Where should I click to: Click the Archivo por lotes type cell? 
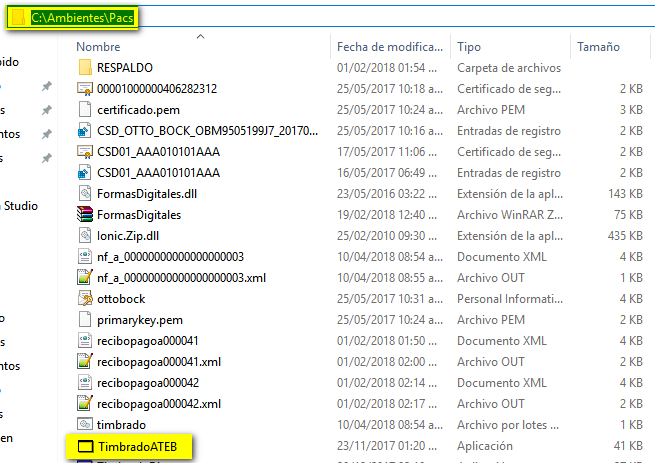pyautogui.click(x=508, y=425)
